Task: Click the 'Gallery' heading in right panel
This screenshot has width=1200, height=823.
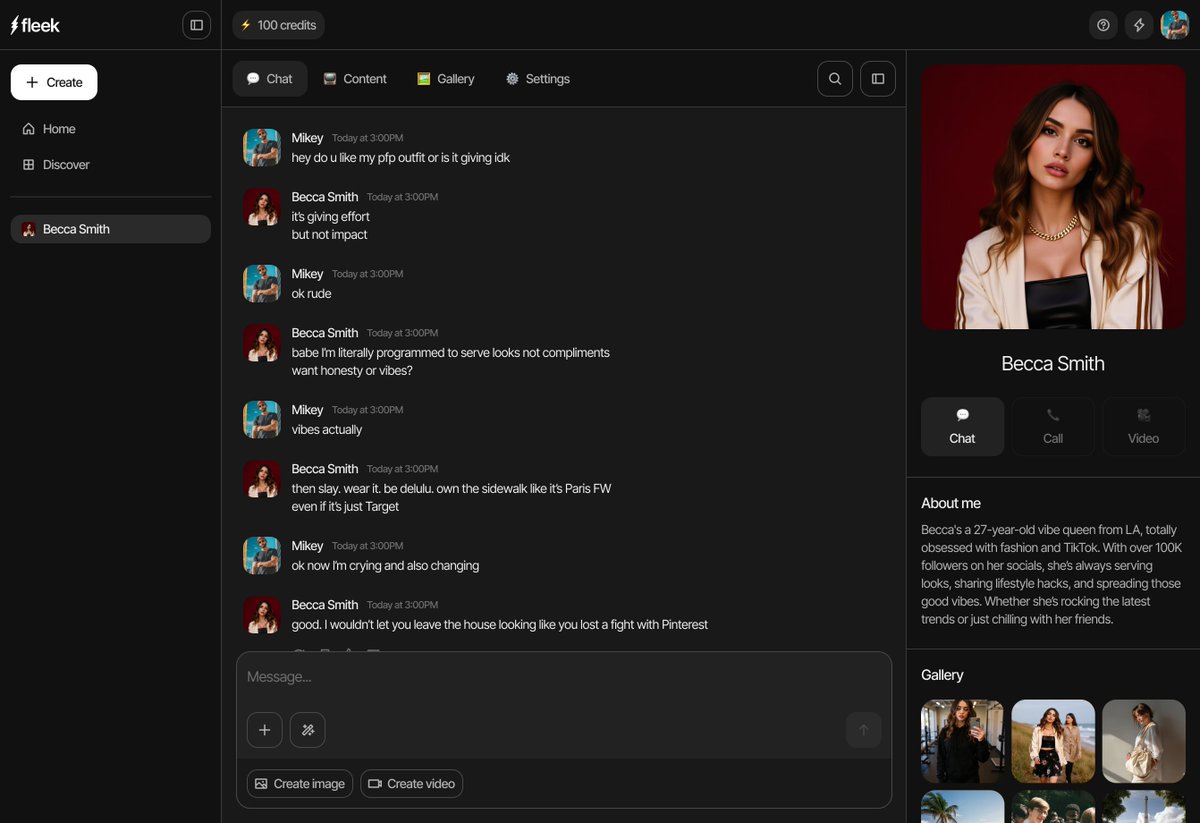Action: click(942, 675)
